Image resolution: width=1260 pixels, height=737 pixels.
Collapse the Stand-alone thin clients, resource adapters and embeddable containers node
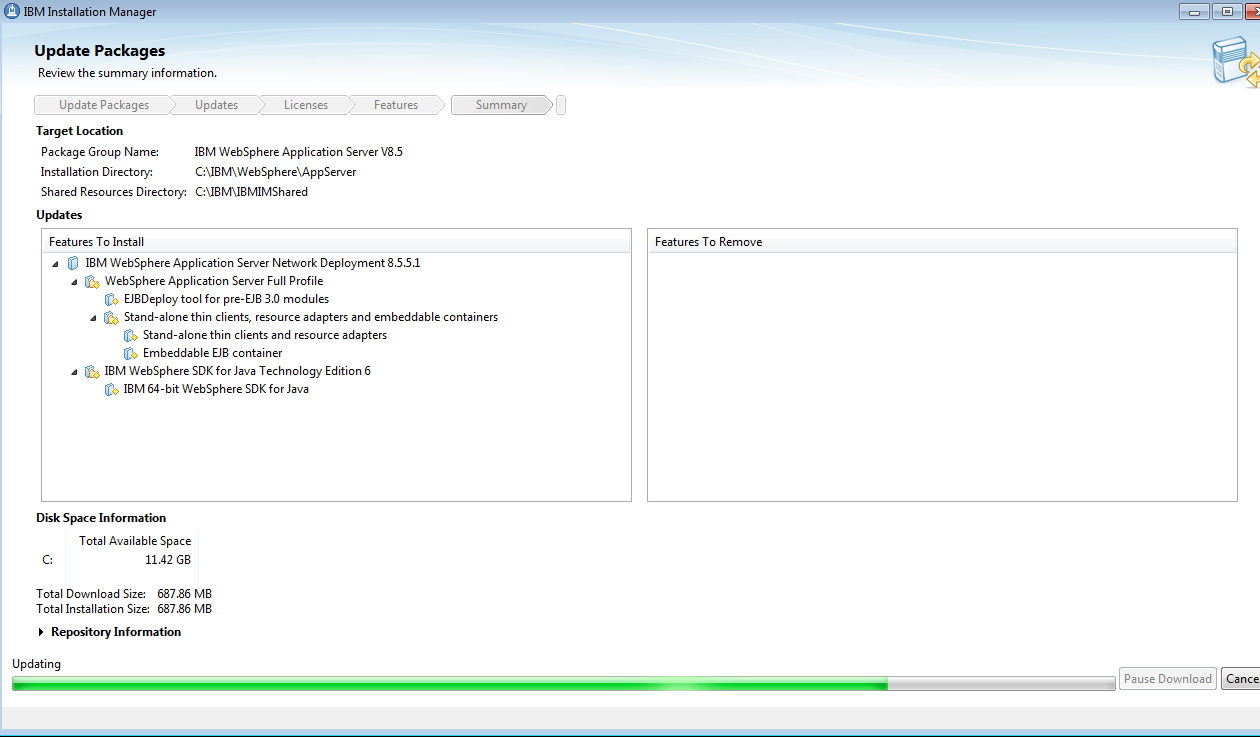(93, 318)
